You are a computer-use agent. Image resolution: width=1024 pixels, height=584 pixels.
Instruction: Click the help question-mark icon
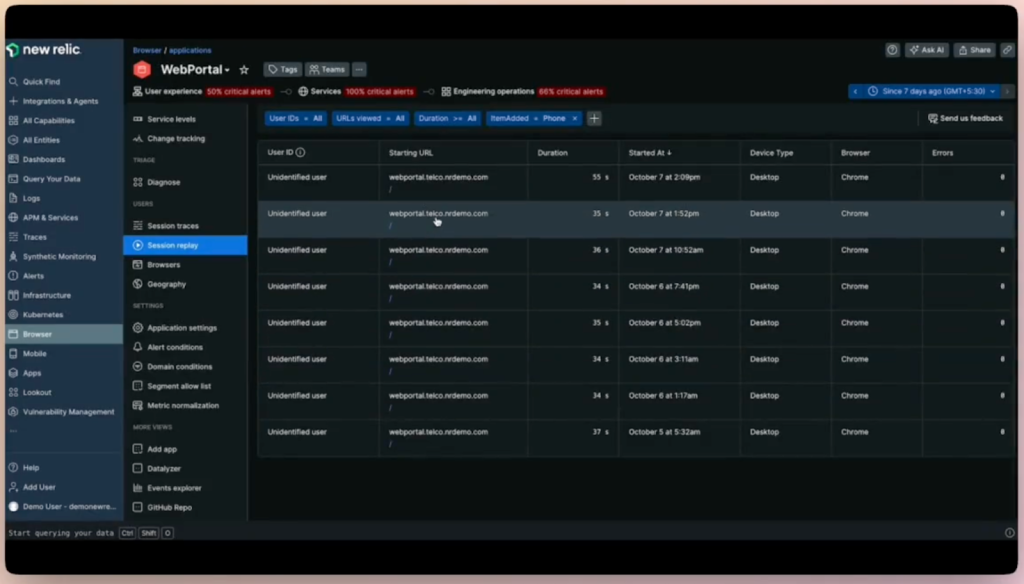point(892,49)
